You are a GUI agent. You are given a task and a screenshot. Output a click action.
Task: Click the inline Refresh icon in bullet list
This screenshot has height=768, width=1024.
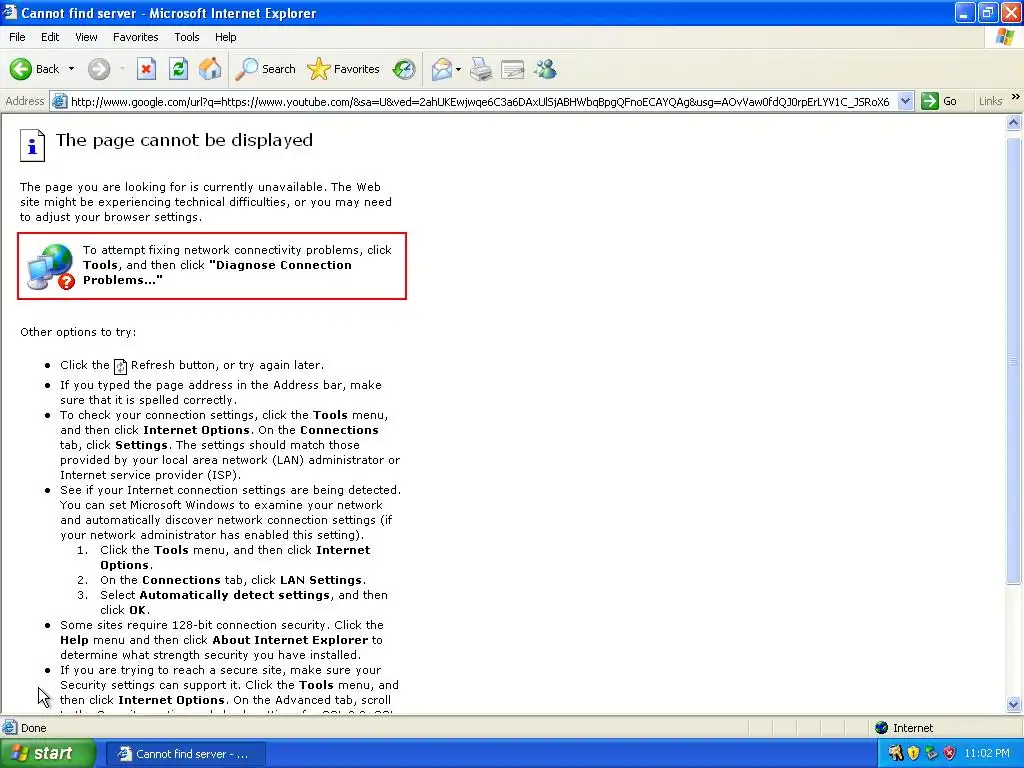point(120,366)
